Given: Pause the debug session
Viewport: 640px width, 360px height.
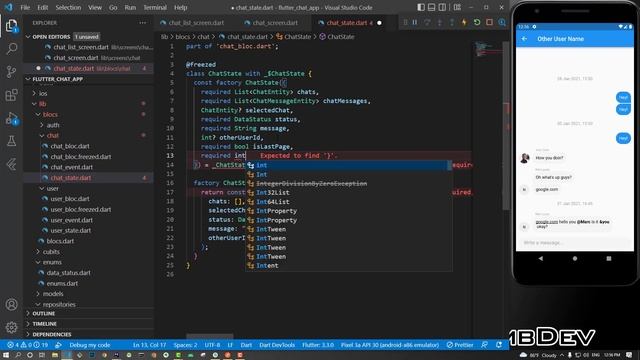Looking at the screenshot, I should pyautogui.click(x=415, y=22).
